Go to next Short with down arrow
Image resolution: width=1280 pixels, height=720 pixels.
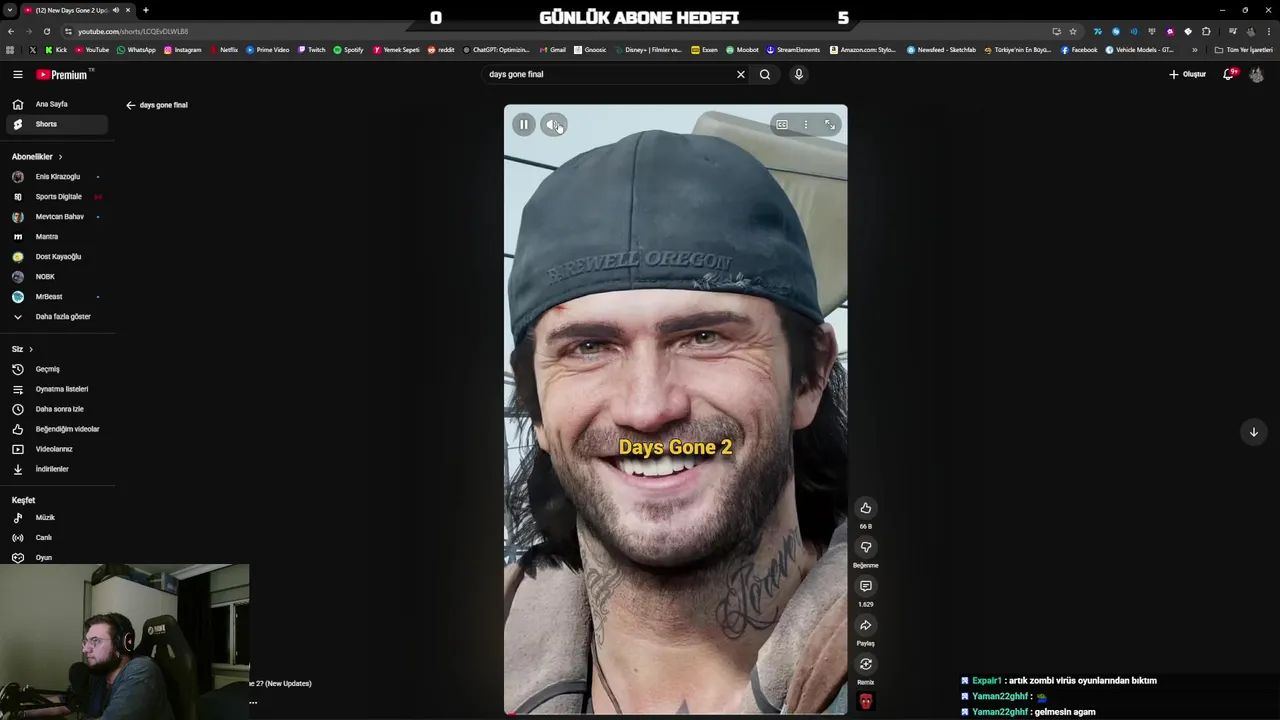click(1254, 432)
